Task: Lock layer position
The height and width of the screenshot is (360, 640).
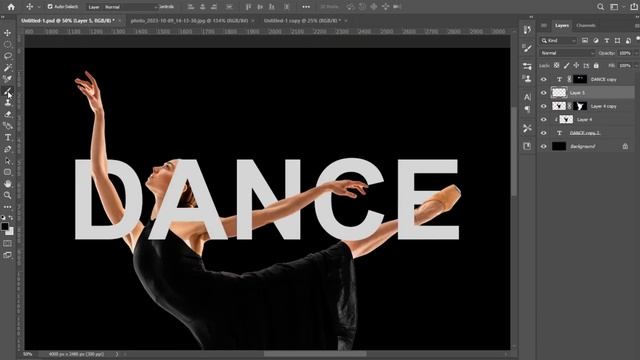Action: tap(576, 65)
